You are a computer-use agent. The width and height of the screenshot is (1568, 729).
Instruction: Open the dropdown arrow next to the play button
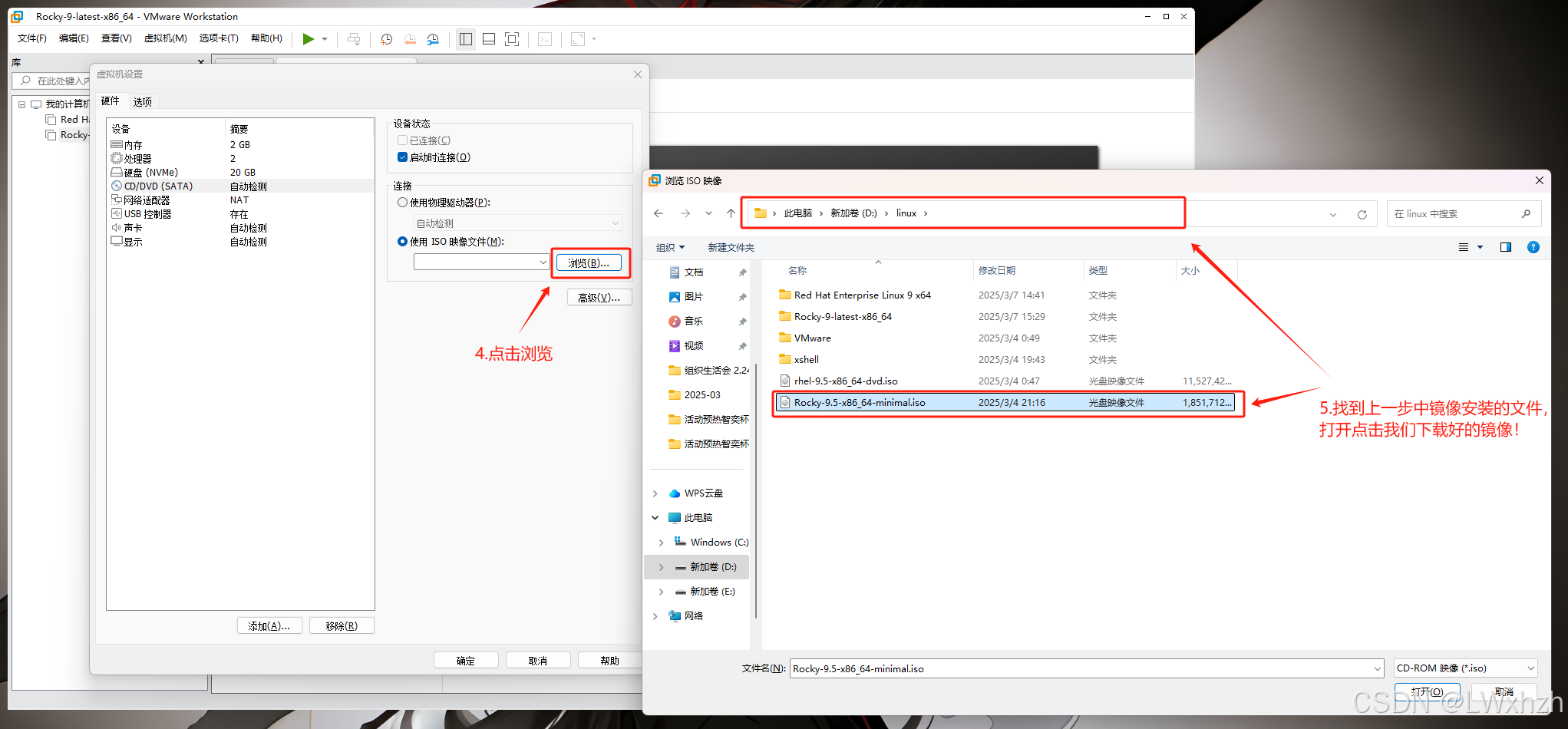[x=325, y=39]
